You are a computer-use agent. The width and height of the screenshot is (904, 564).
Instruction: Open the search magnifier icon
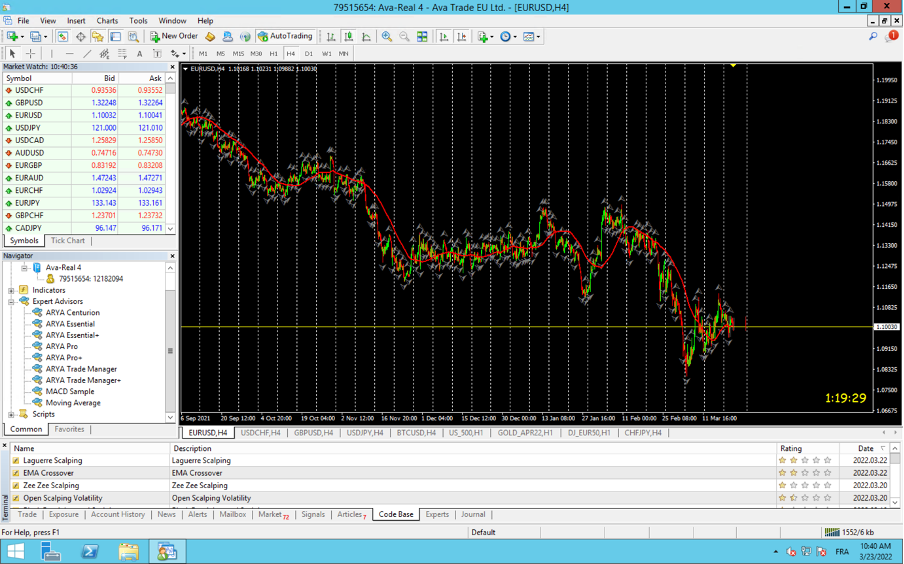[x=873, y=36]
